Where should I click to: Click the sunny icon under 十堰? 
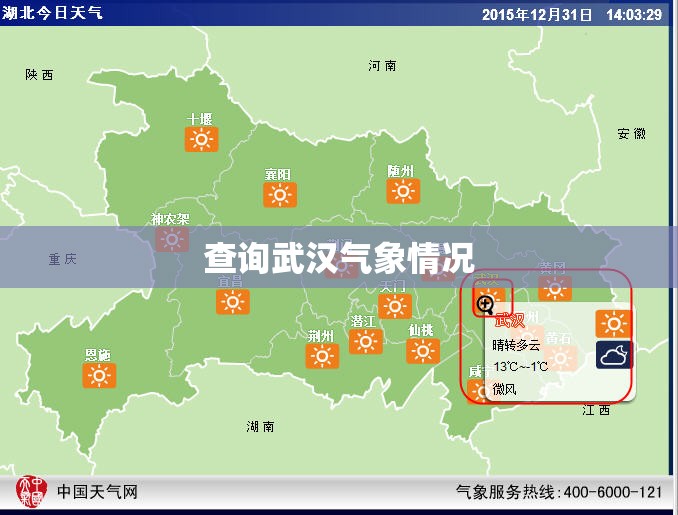[201, 139]
